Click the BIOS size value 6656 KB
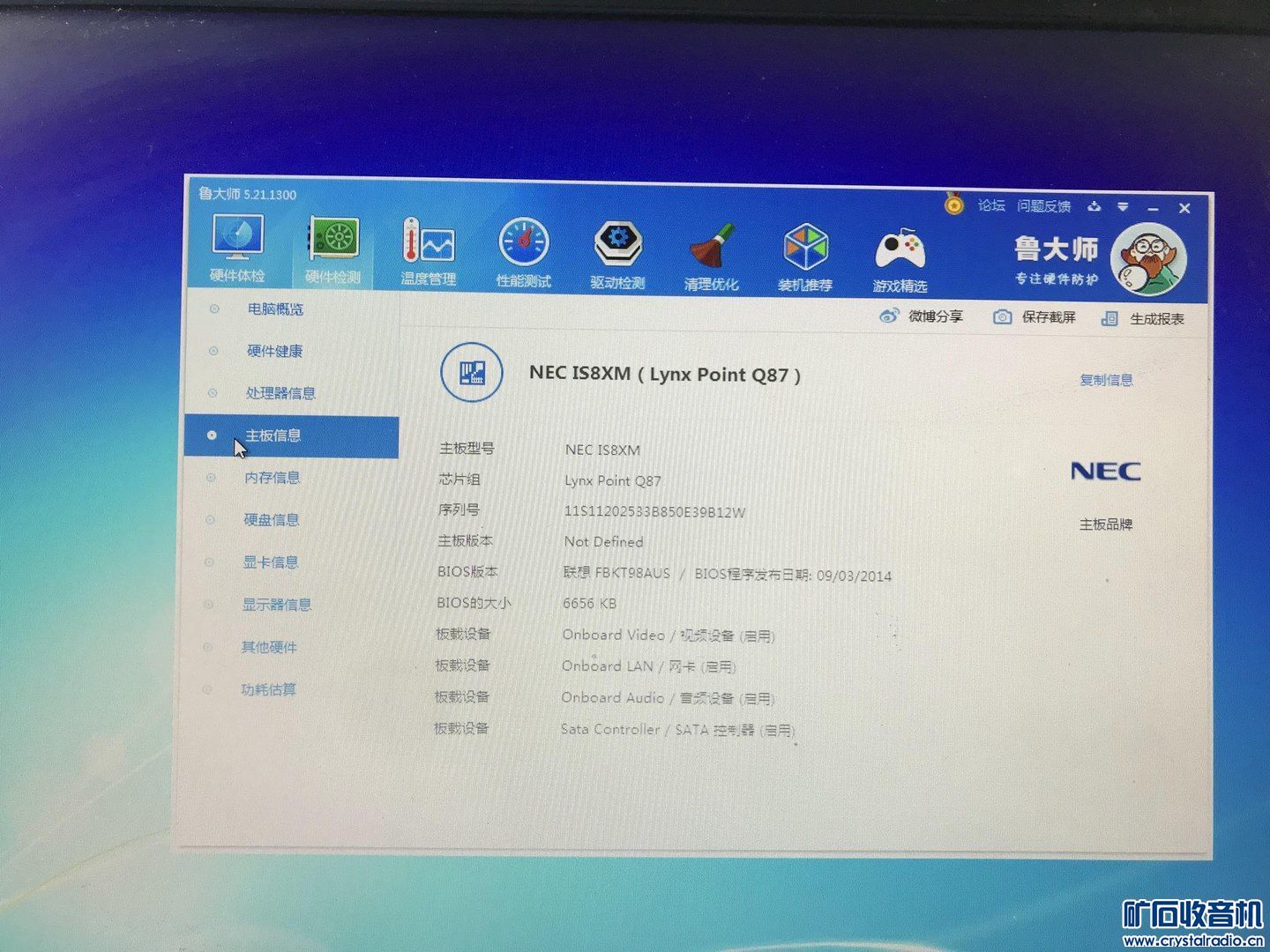This screenshot has height=952, width=1270. [x=589, y=604]
